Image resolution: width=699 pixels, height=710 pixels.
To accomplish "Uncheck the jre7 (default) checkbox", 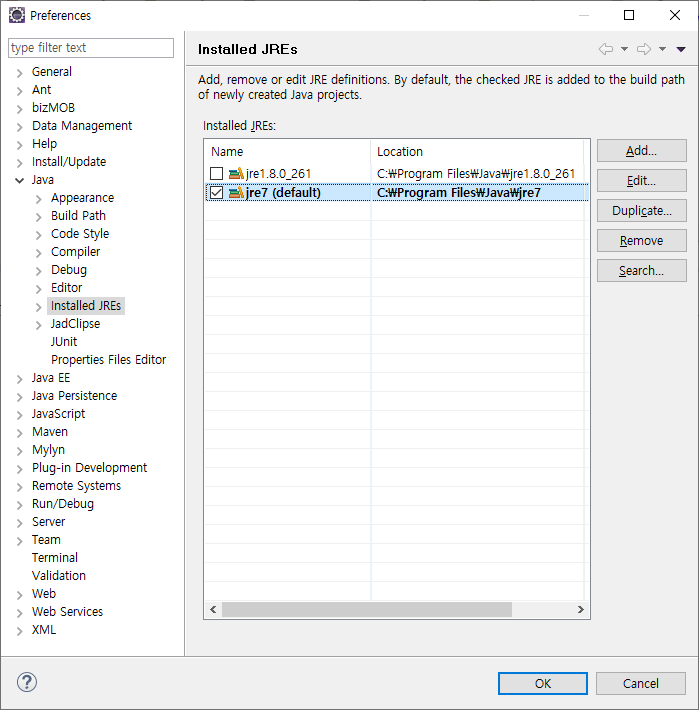I will (x=216, y=193).
